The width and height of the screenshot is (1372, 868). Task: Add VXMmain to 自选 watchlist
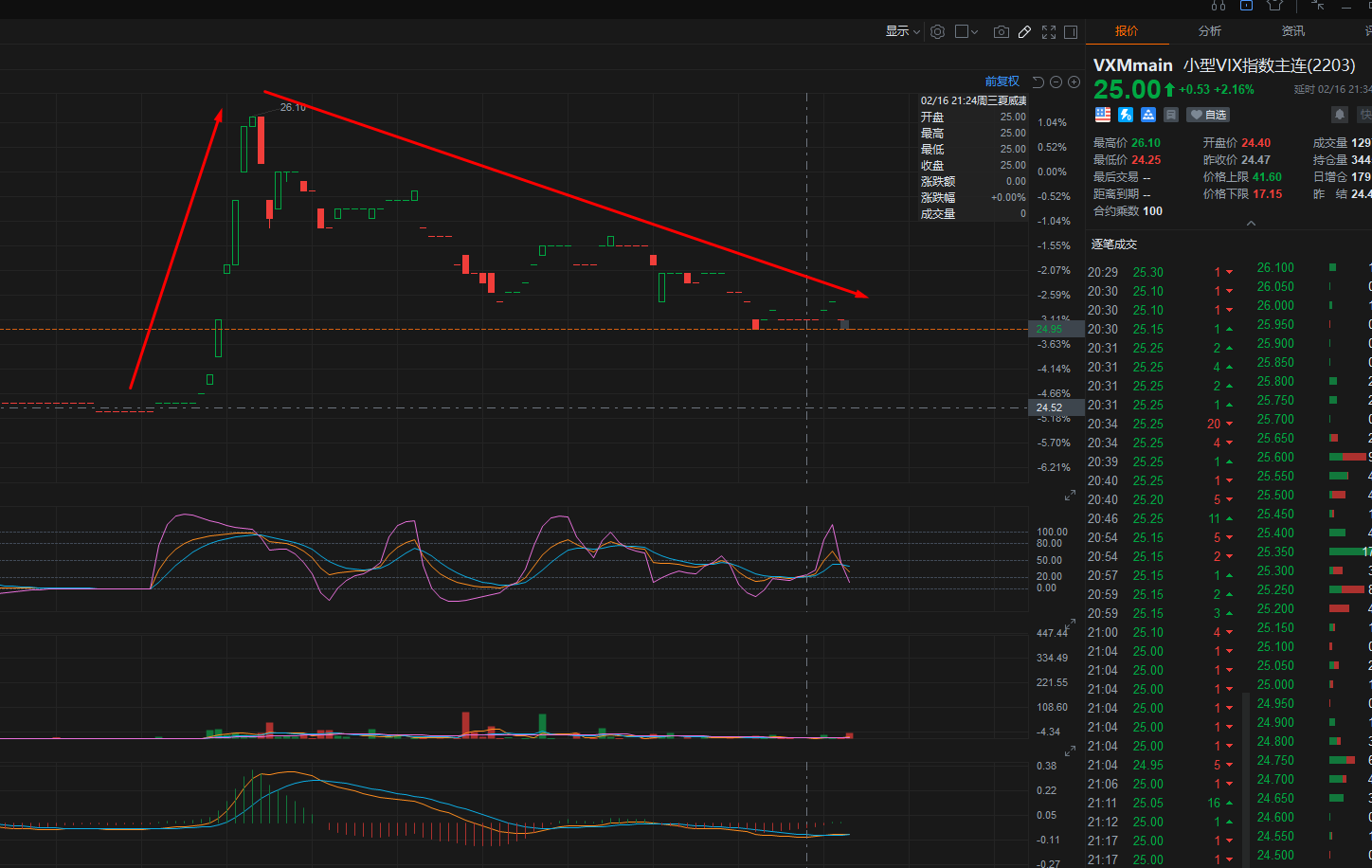click(x=1208, y=115)
